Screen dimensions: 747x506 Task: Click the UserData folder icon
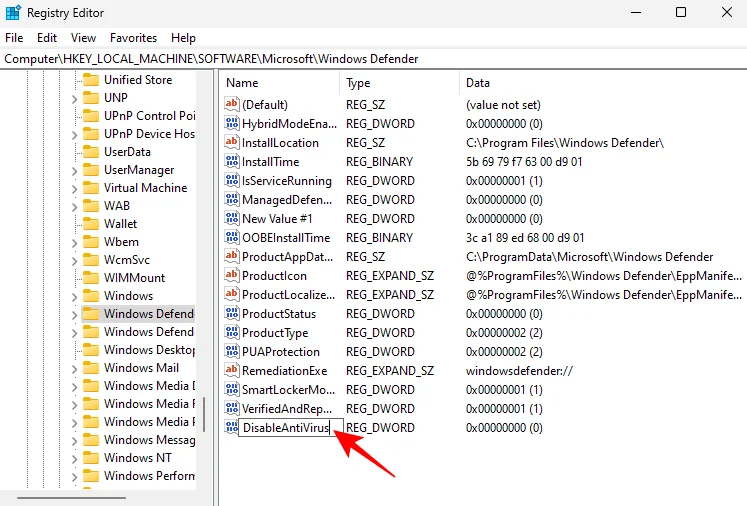pos(91,152)
